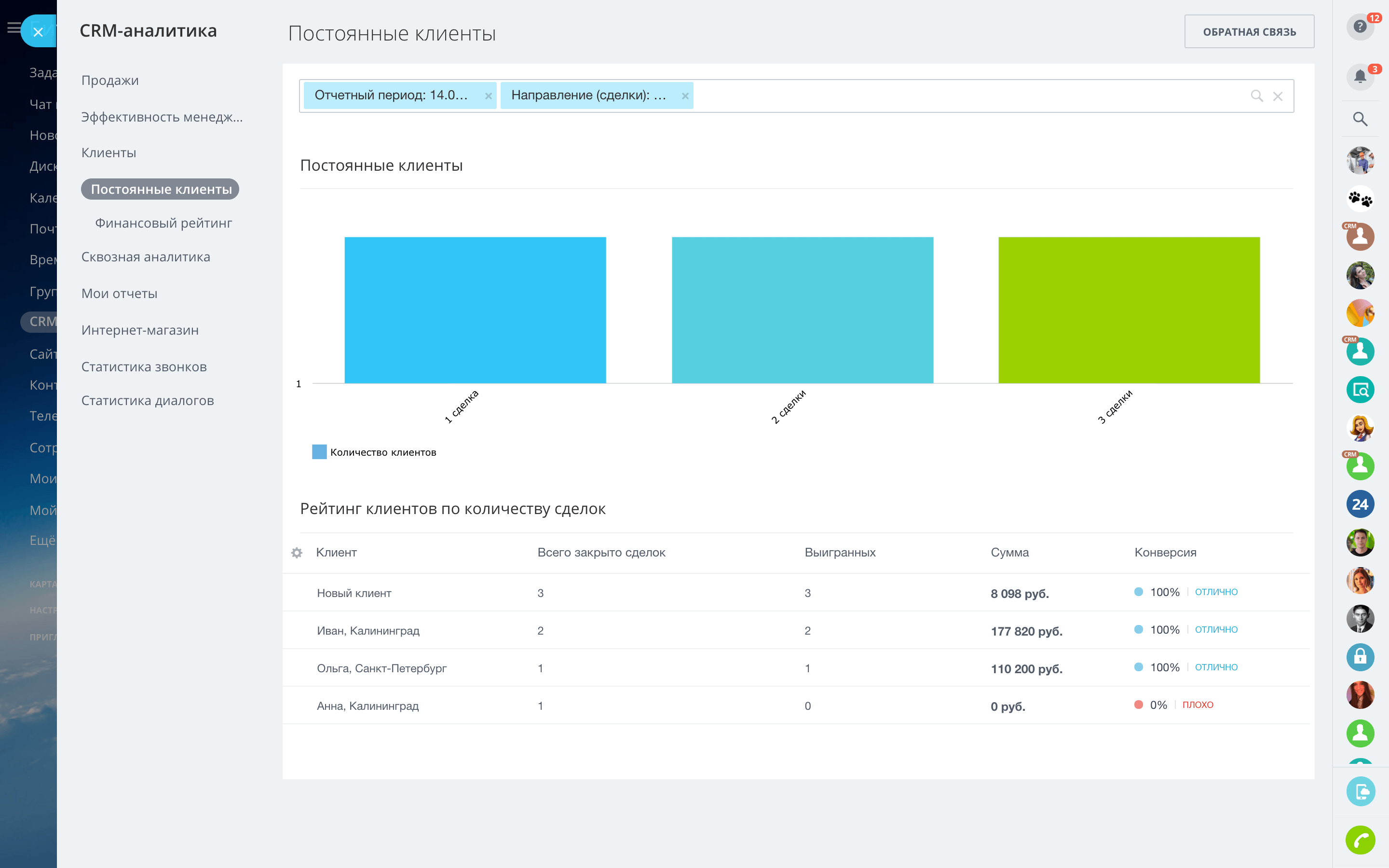
Task: Open the report table settings gear
Action: coord(297,553)
